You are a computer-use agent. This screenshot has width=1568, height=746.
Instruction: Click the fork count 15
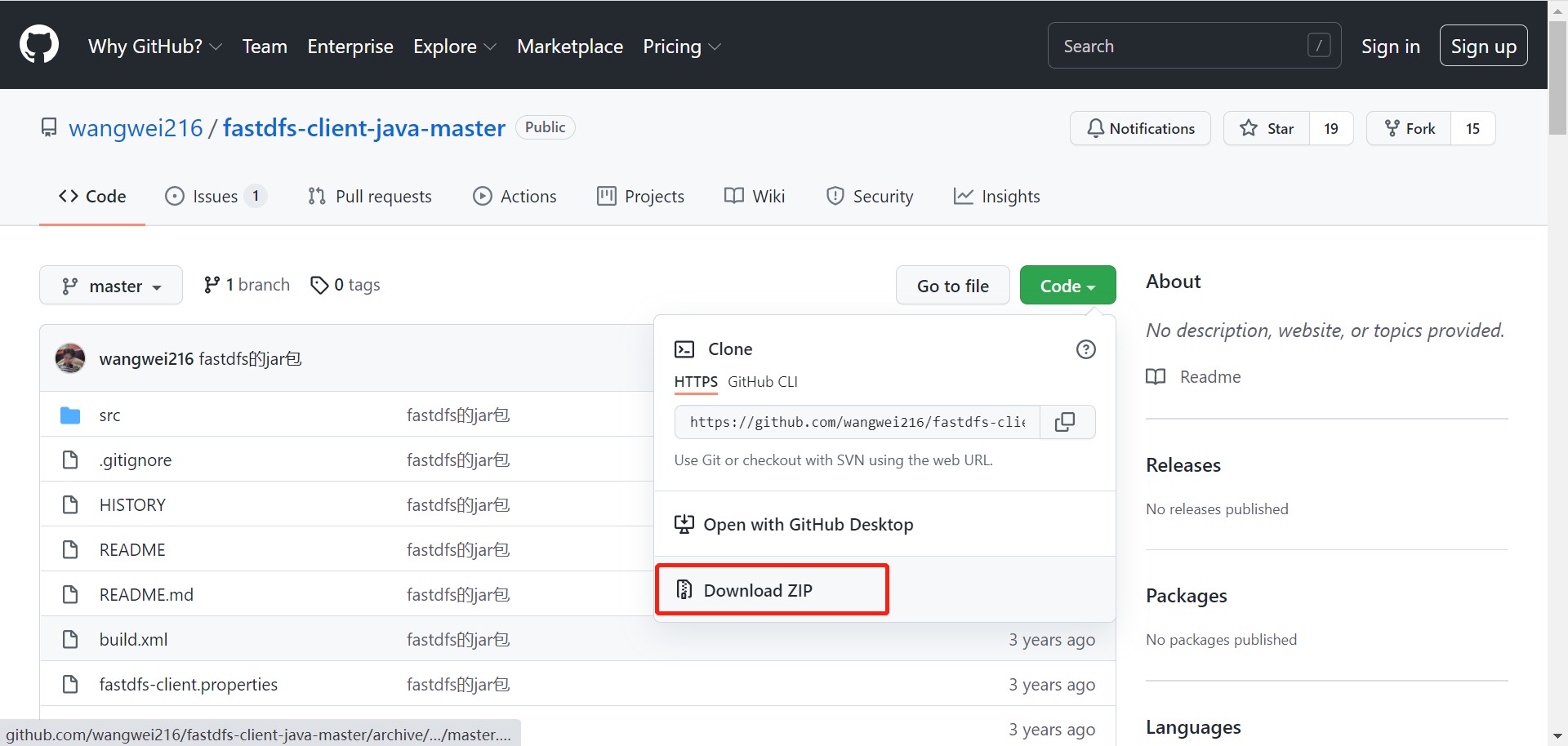[x=1472, y=128]
